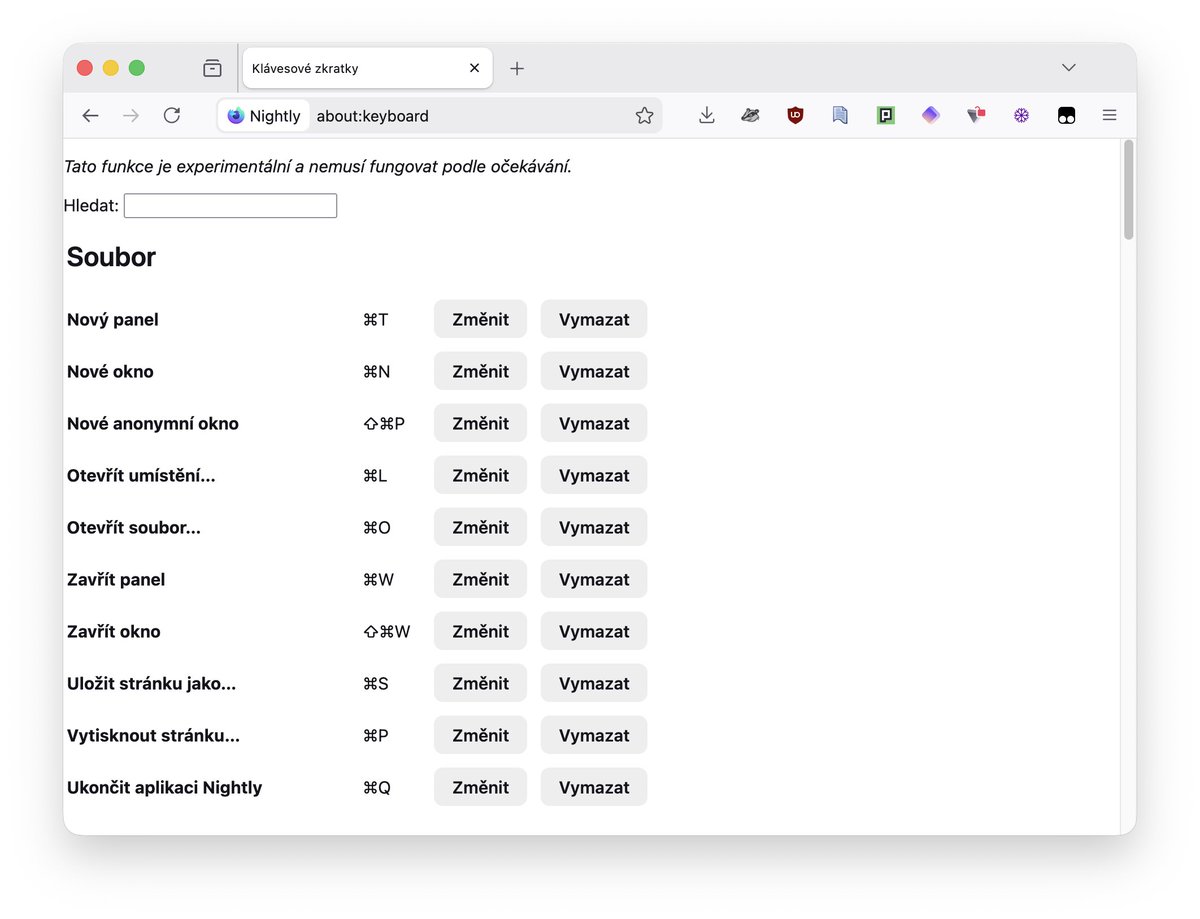The width and height of the screenshot is (1200, 919).
Task: Open a new tab with the plus button
Action: 517,68
